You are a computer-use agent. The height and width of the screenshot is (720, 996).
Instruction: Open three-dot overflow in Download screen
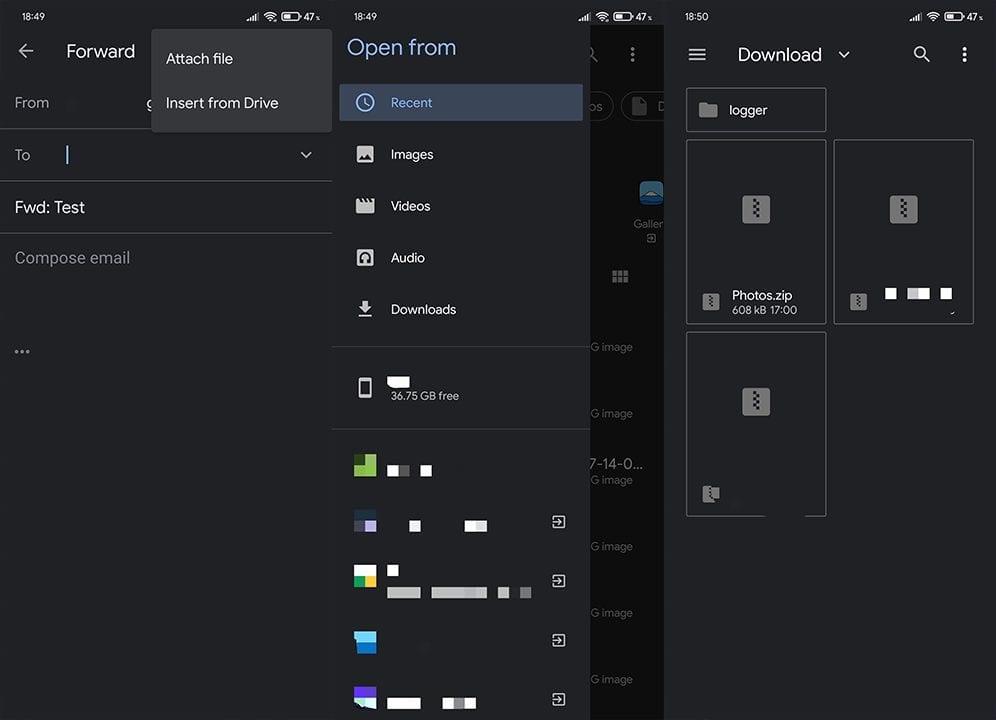[964, 55]
